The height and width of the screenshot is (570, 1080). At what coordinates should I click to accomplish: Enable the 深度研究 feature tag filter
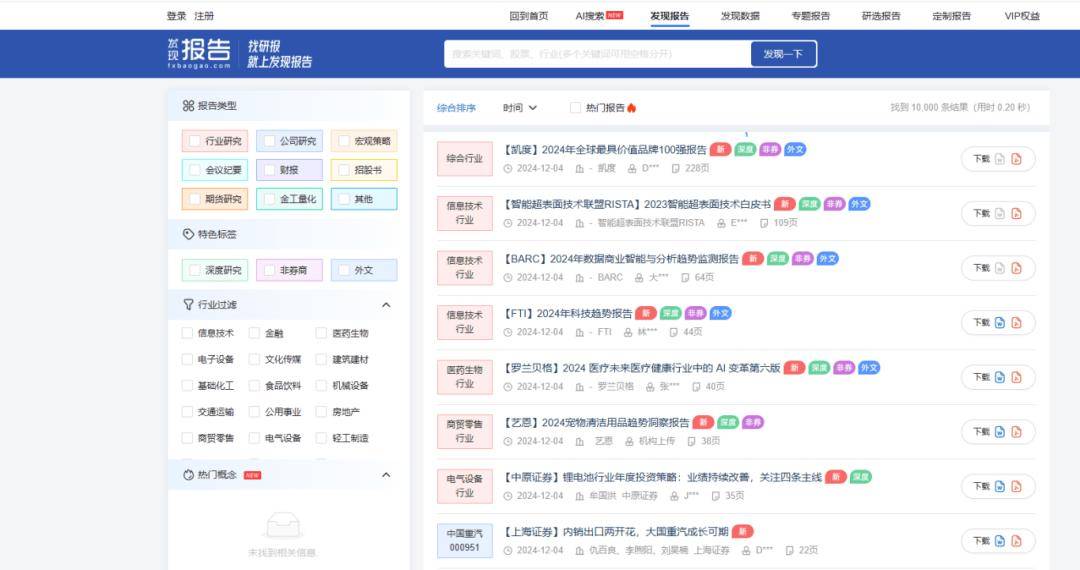point(194,271)
